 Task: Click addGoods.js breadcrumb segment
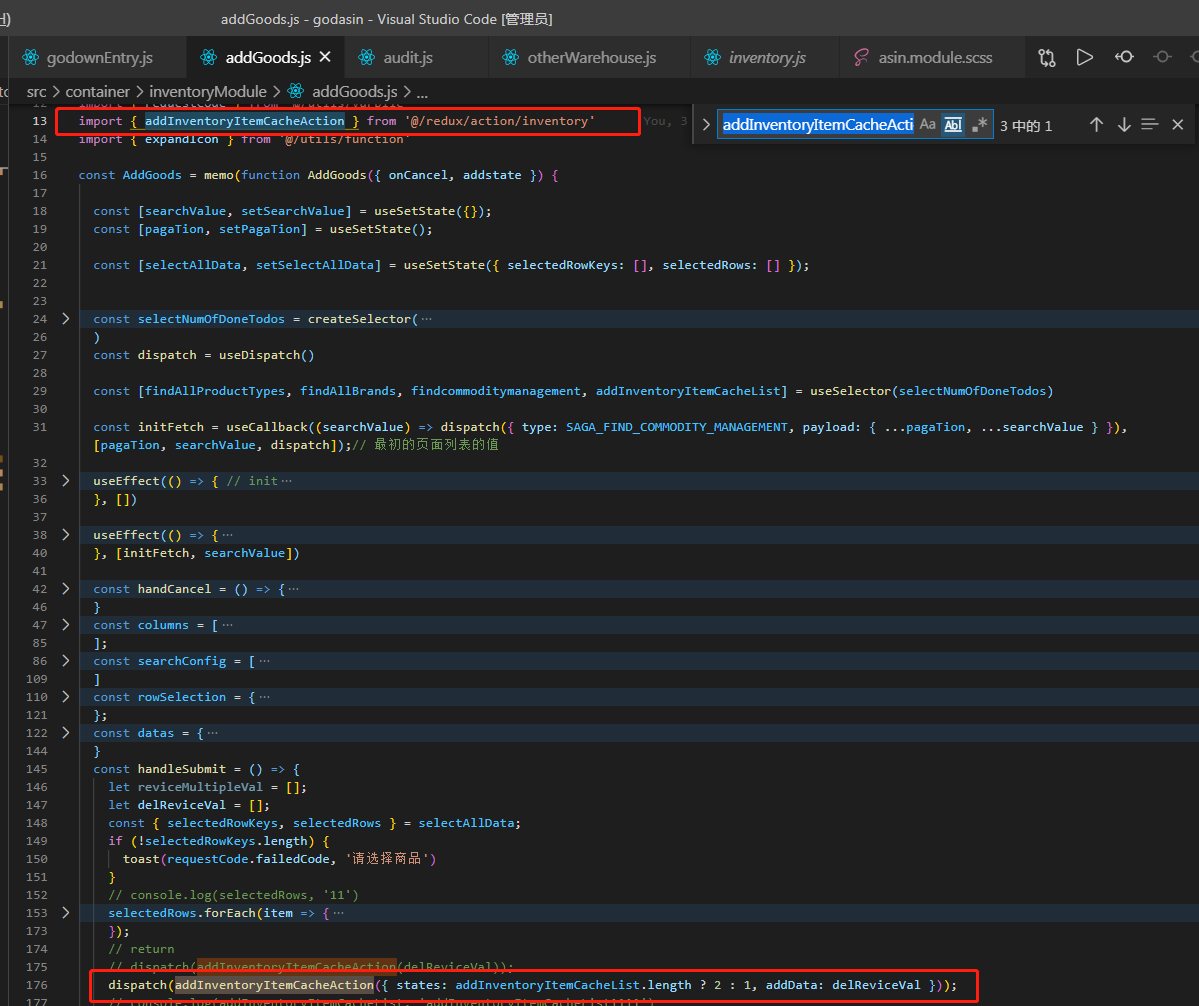coord(355,92)
